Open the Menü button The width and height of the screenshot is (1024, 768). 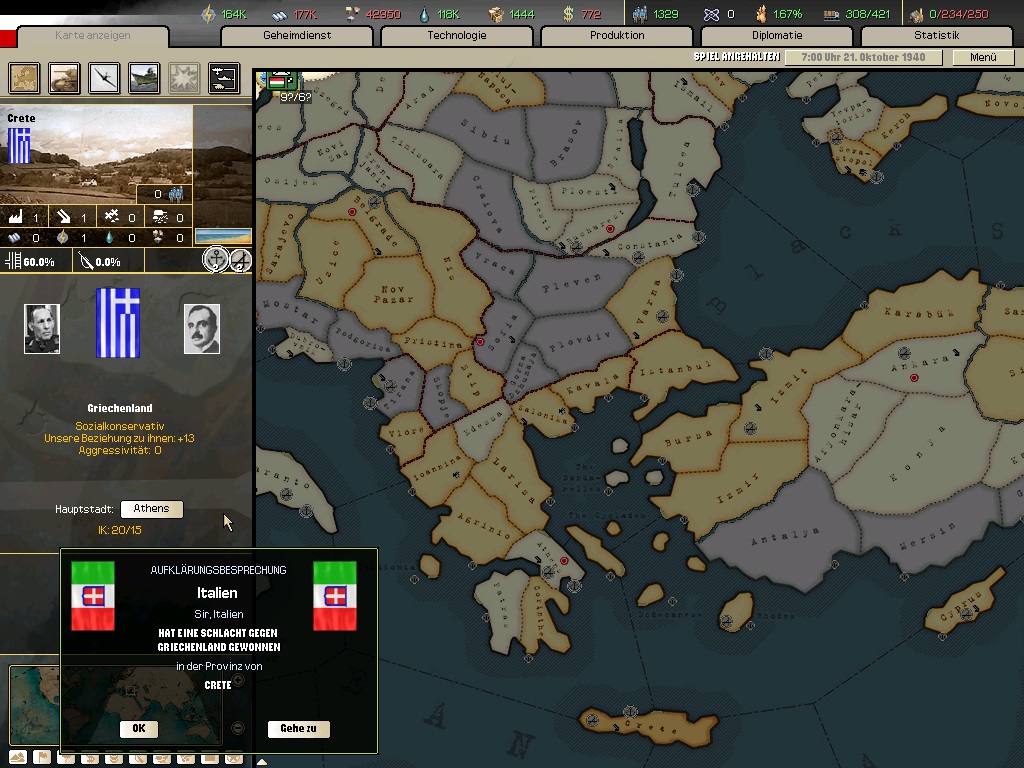[x=983, y=57]
